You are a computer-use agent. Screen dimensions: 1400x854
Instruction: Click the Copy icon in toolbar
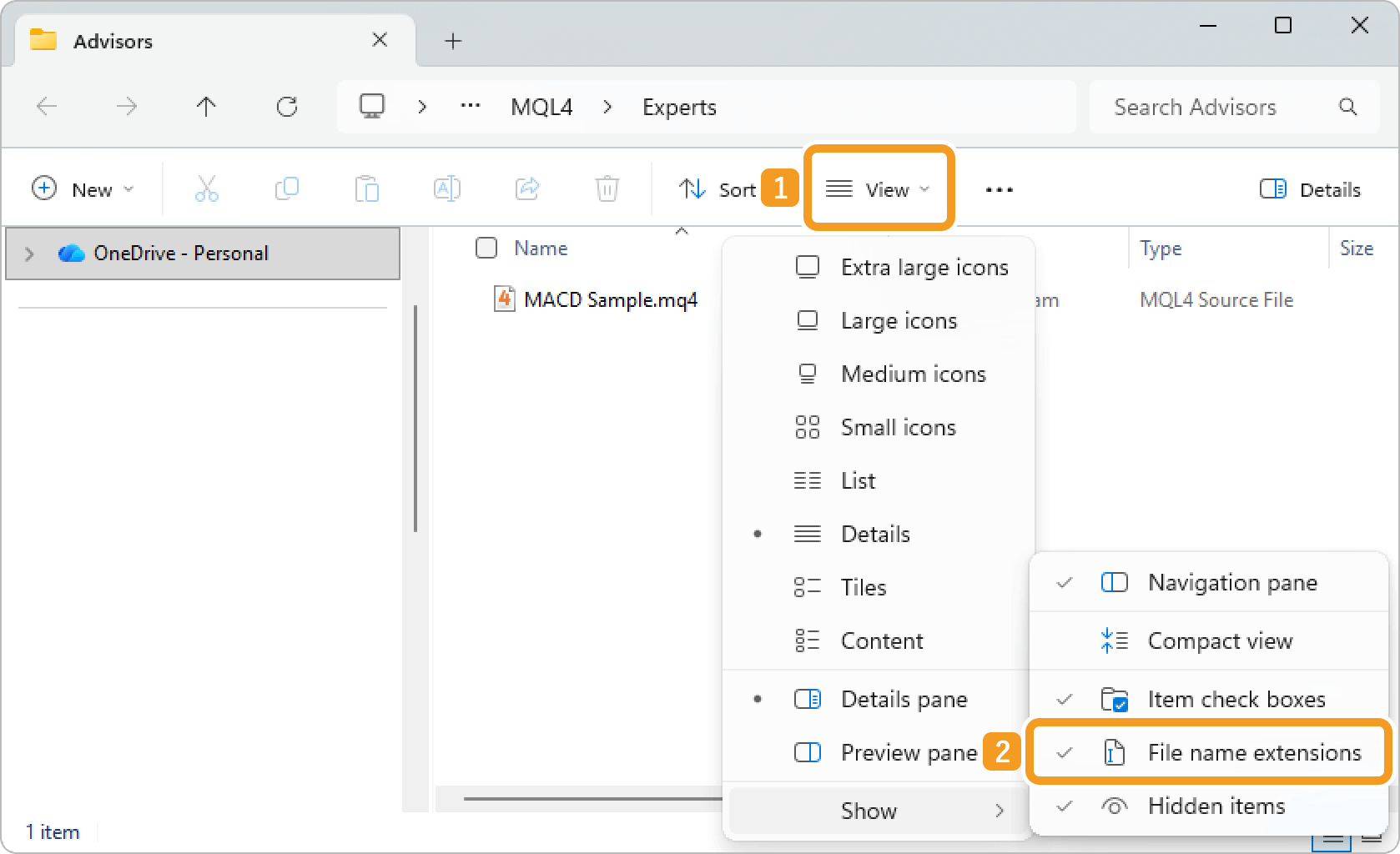click(286, 189)
